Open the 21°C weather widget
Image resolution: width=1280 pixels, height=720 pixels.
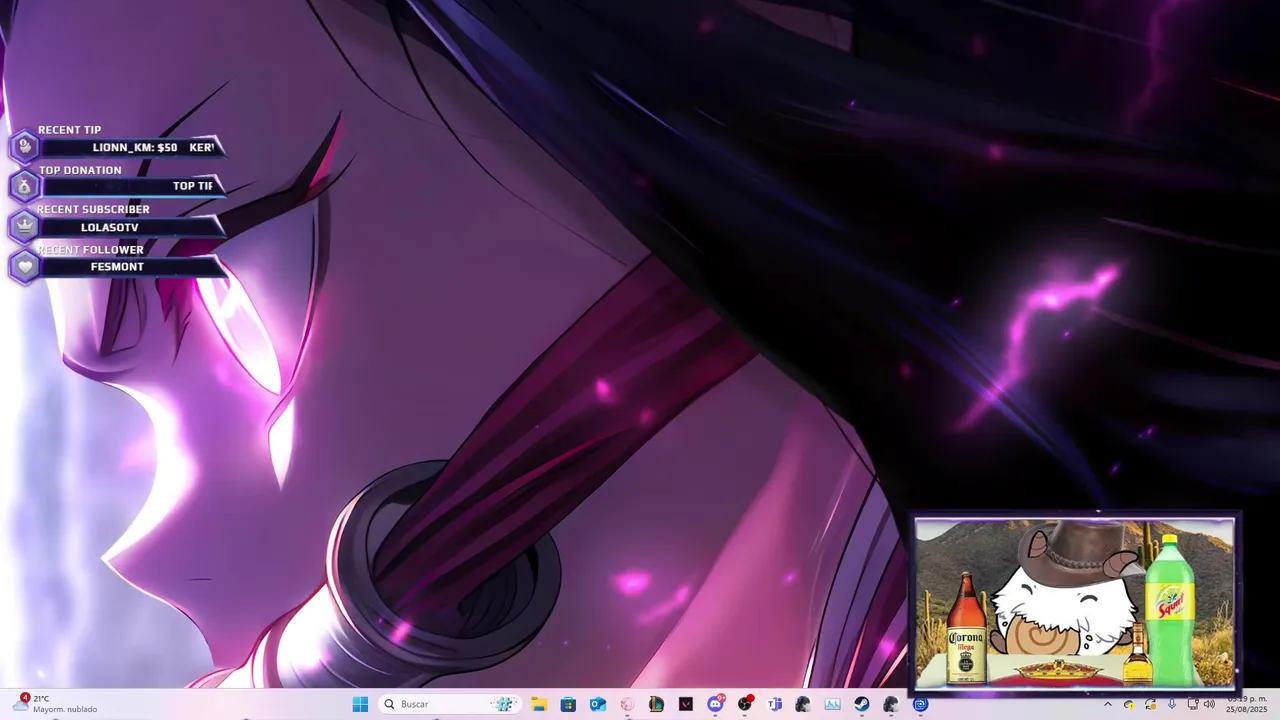click(x=55, y=704)
